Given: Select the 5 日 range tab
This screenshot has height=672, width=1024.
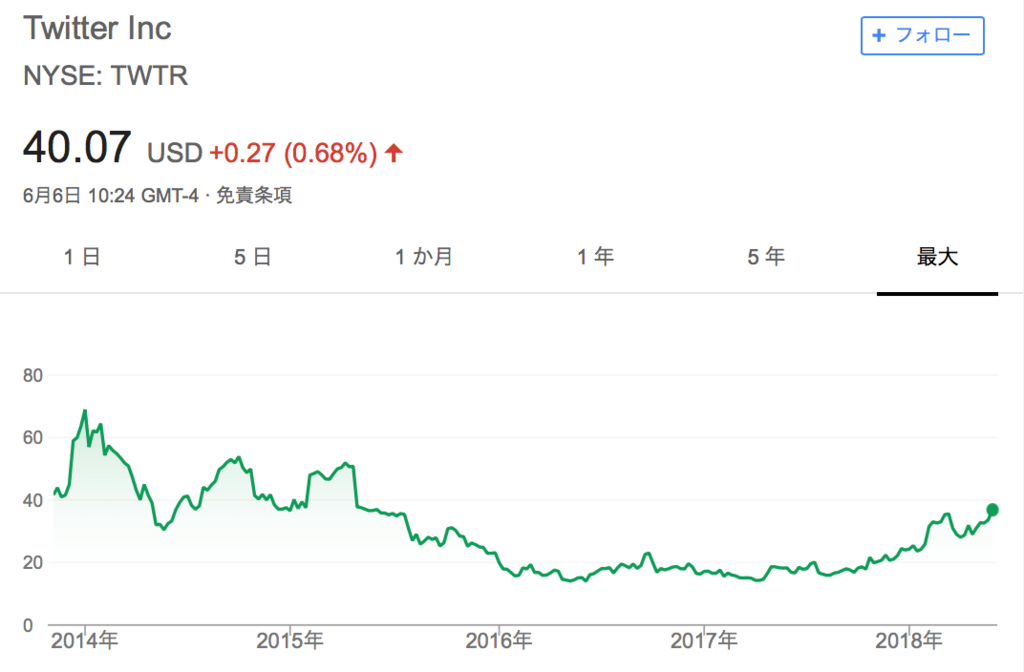Looking at the screenshot, I should pos(253,257).
